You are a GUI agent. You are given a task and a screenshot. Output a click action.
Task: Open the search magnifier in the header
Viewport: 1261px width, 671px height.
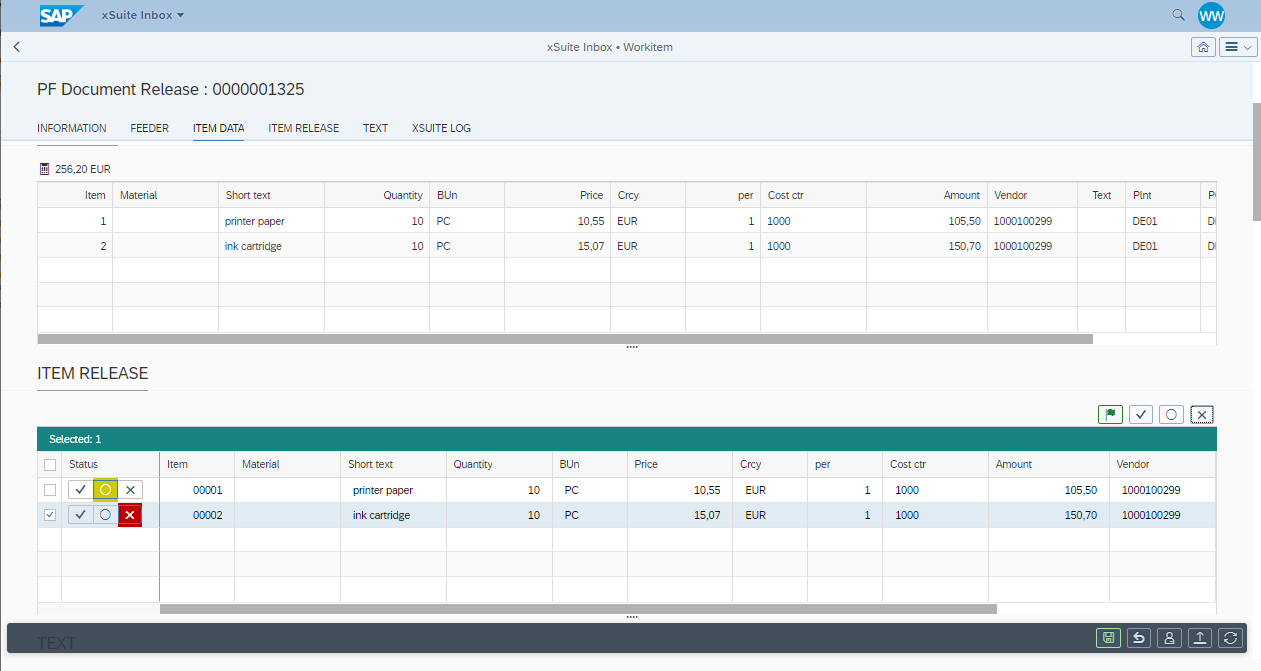[1178, 15]
